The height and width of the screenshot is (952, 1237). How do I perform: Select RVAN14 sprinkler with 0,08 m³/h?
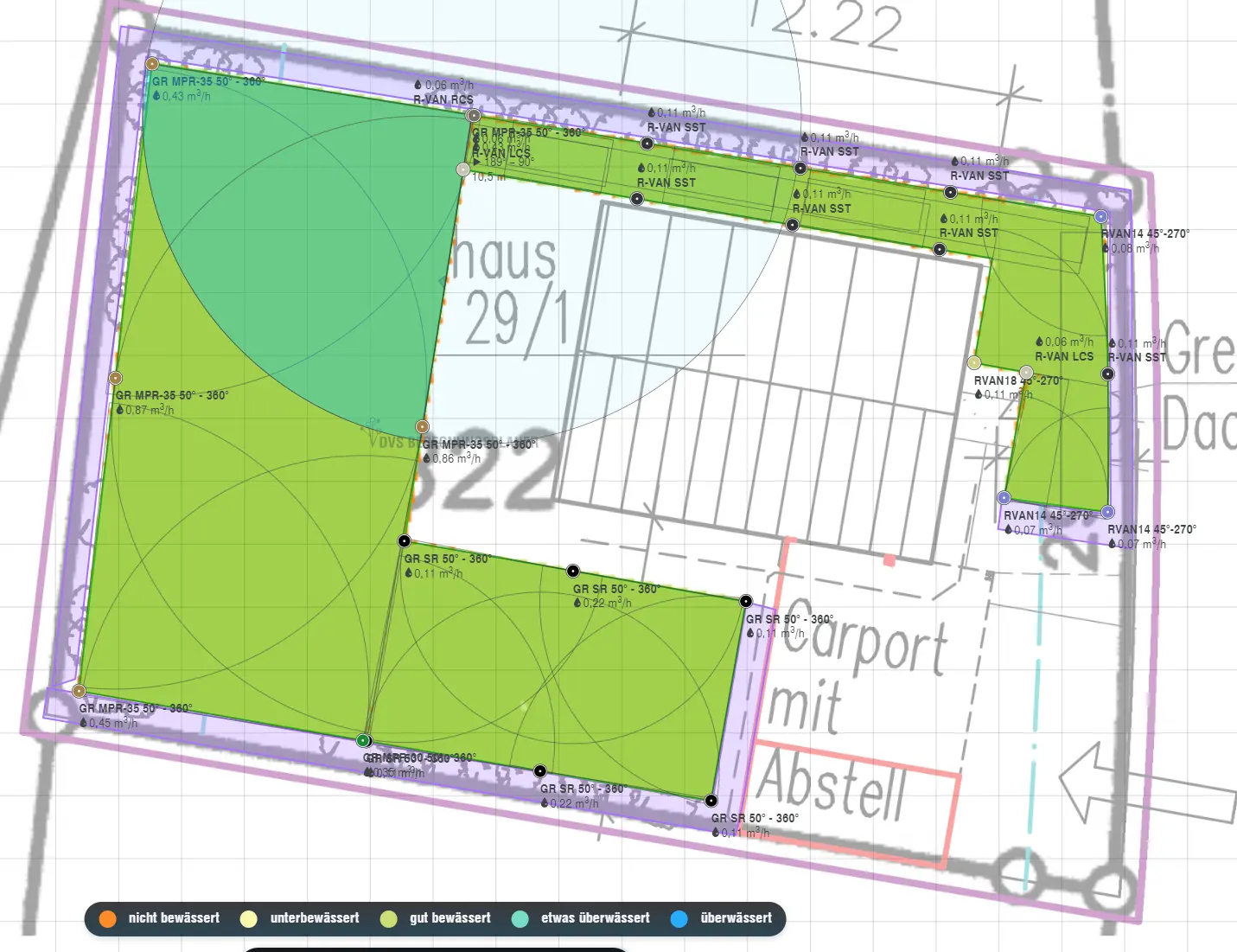click(x=1100, y=216)
